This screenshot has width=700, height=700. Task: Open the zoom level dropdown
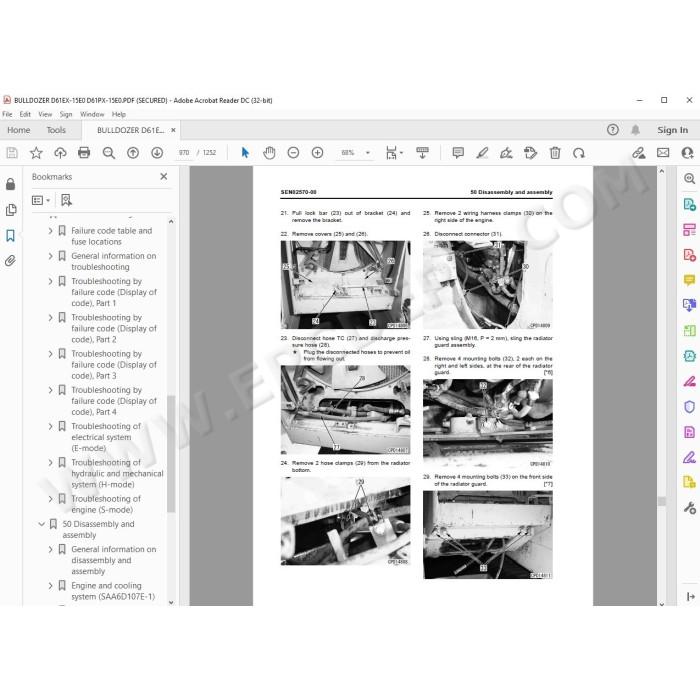(x=368, y=153)
